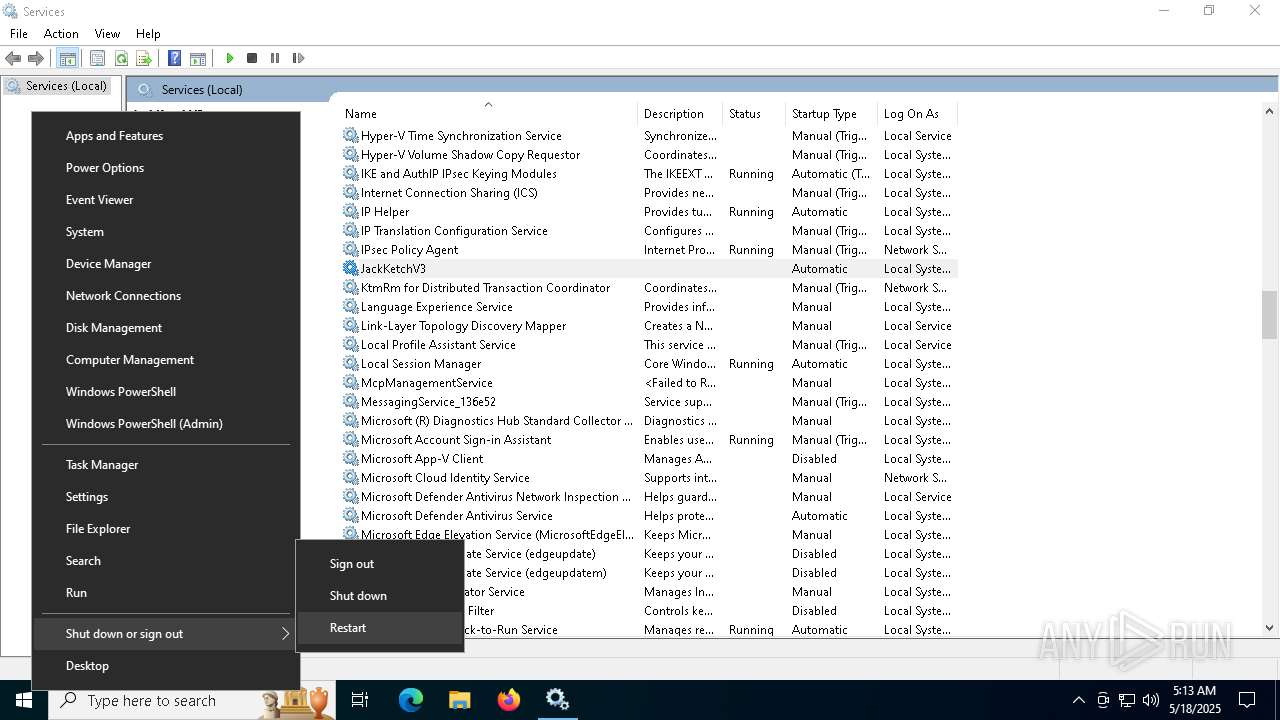This screenshot has height=720, width=1280.
Task: Click the Windows Start button
Action: pyautogui.click(x=24, y=700)
